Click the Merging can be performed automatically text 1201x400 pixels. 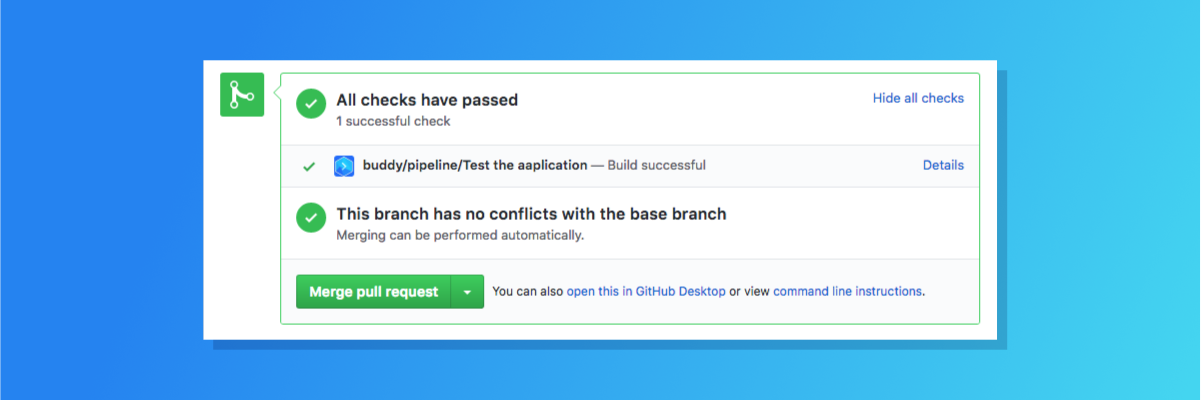pyautogui.click(x=460, y=236)
